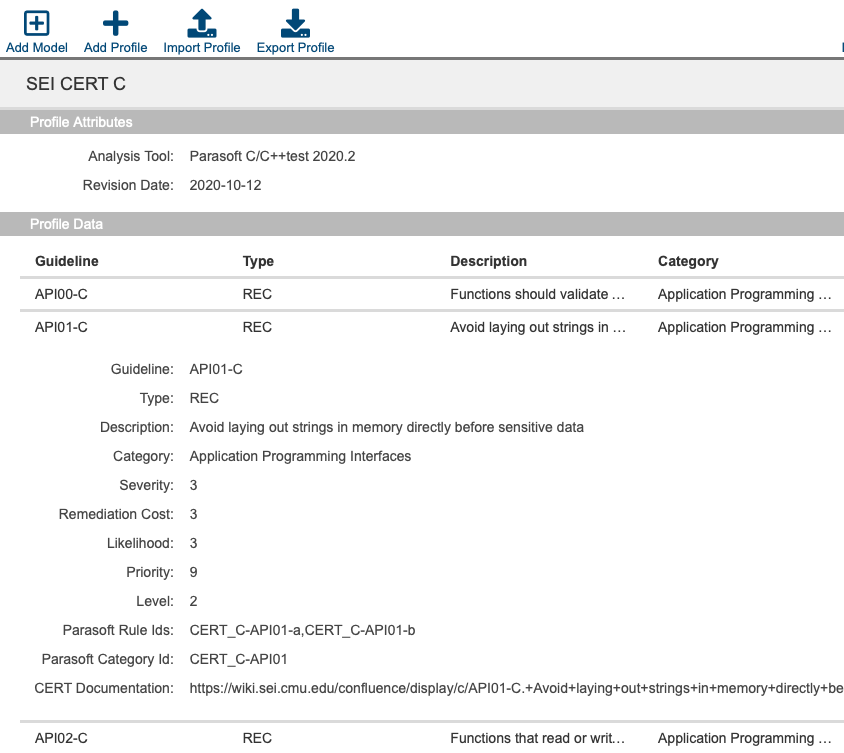Click the Add Model icon
The width and height of the screenshot is (844, 753).
point(37,23)
